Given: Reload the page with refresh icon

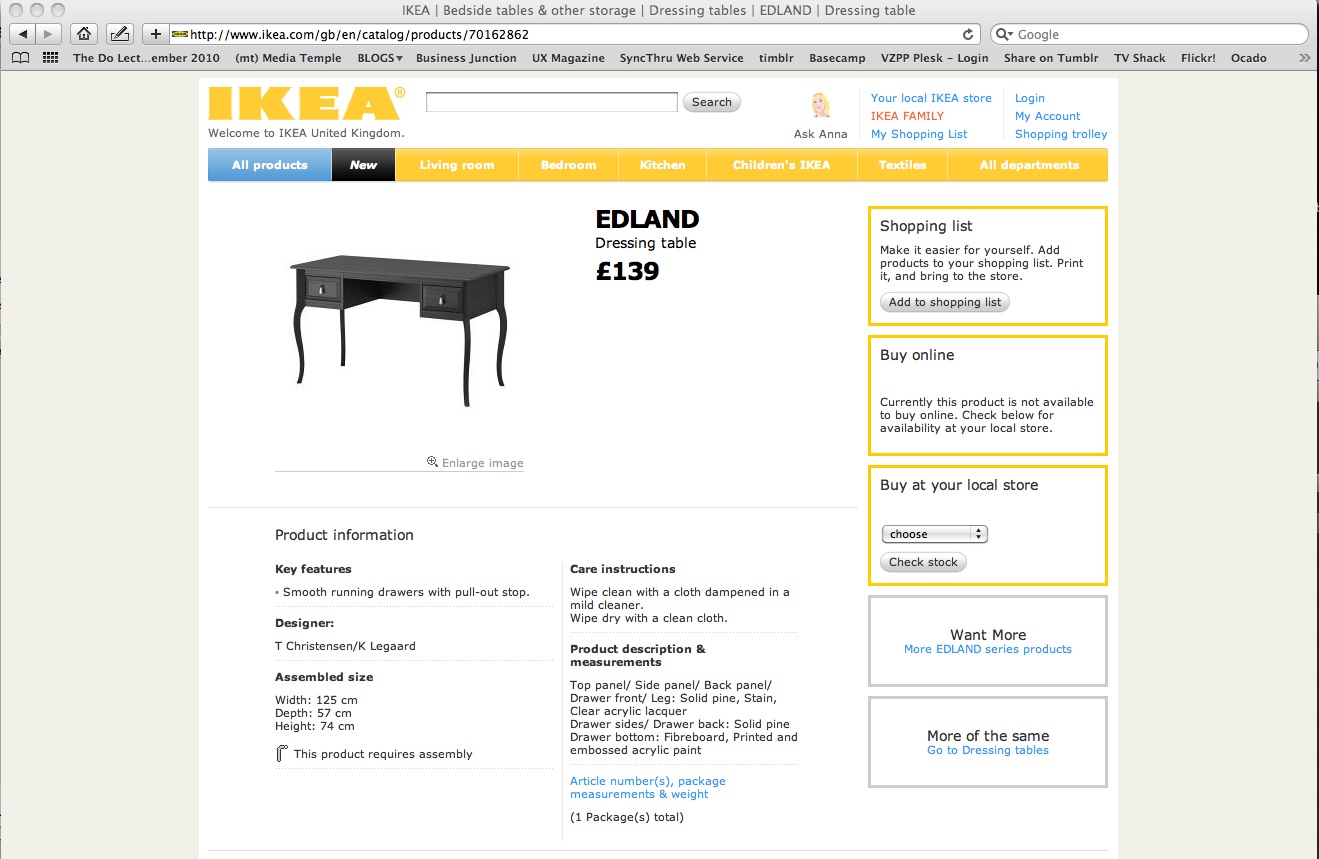Looking at the screenshot, I should pos(967,34).
